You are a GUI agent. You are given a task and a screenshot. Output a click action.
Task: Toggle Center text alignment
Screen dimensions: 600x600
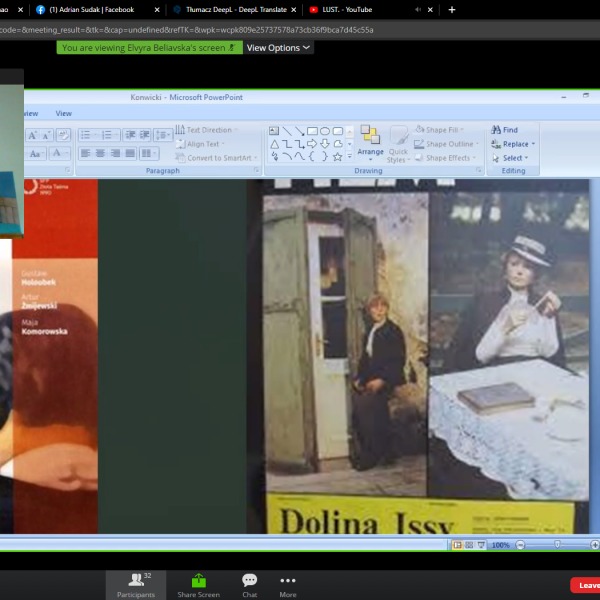point(100,154)
